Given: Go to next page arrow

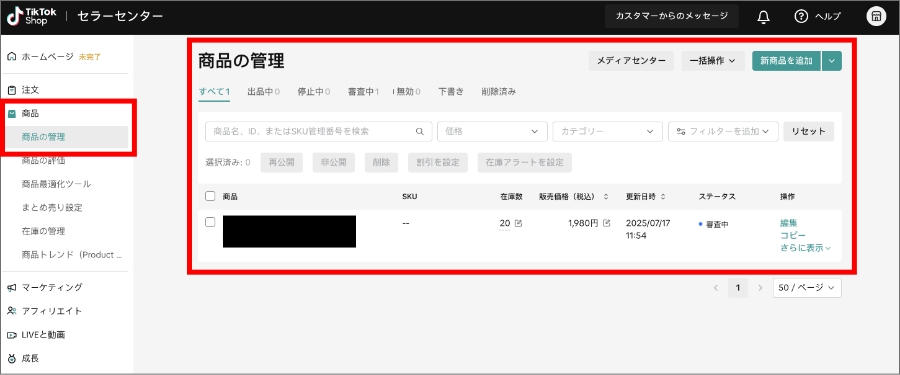Looking at the screenshot, I should pos(761,288).
